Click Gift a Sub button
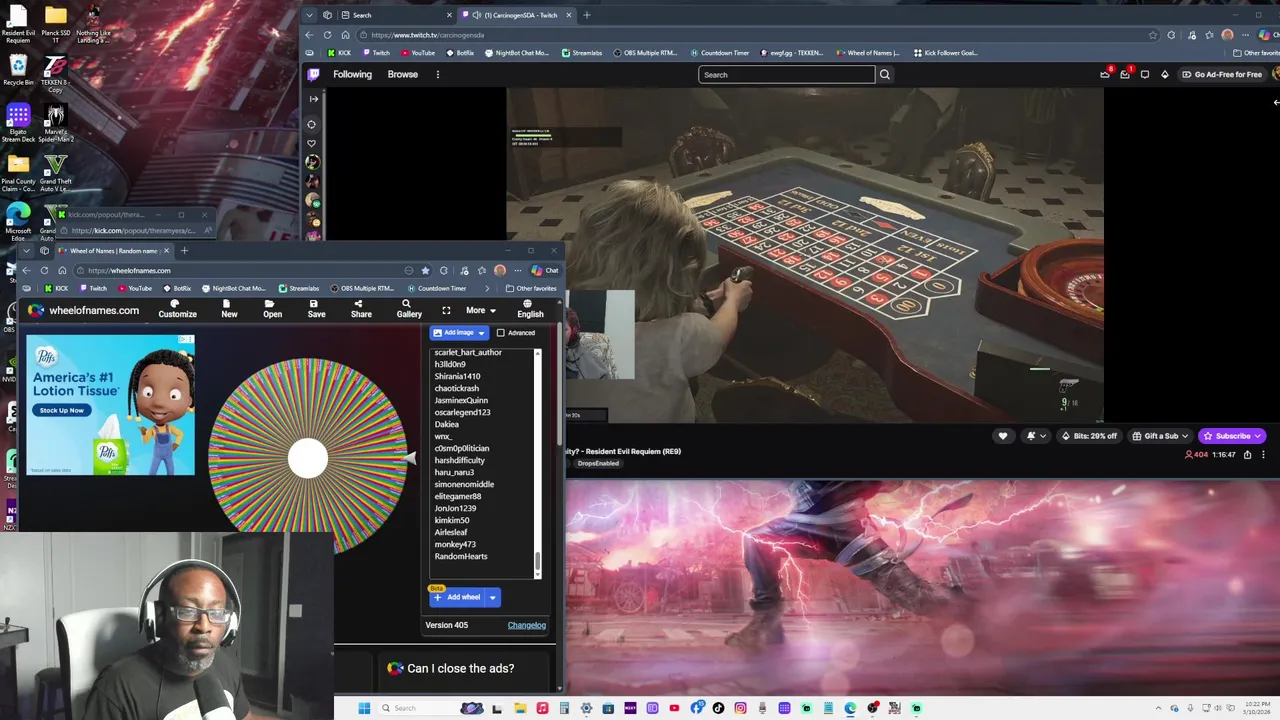 tap(1160, 436)
